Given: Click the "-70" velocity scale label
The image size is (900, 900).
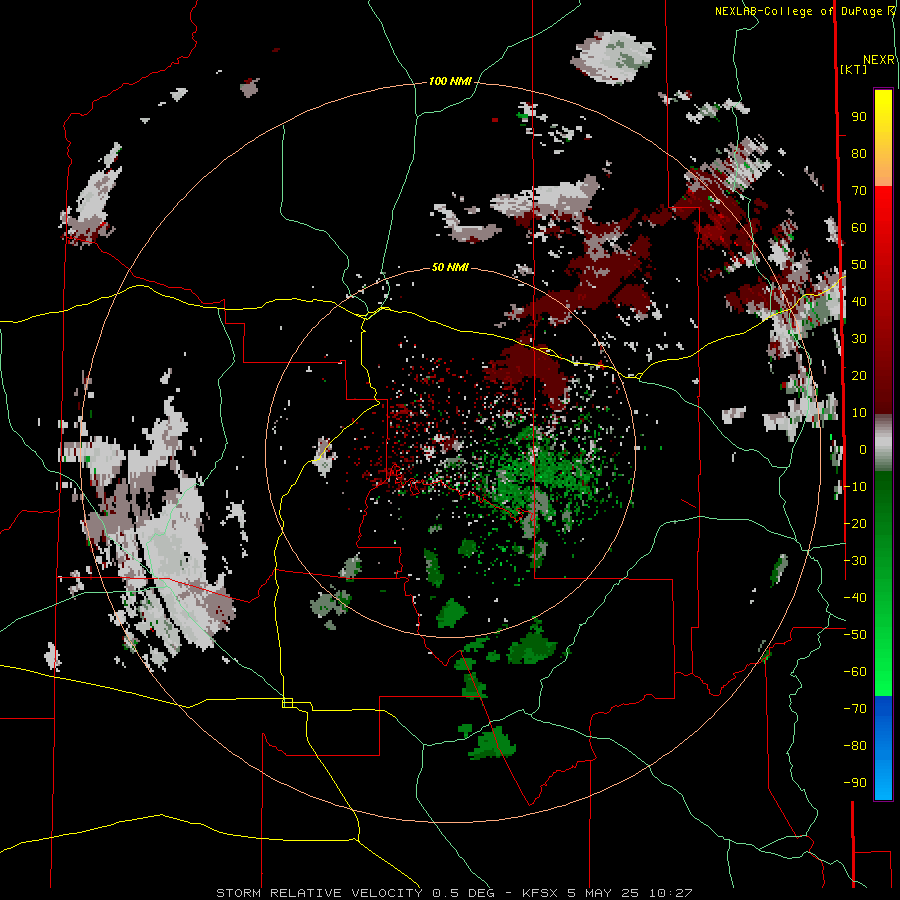Looking at the screenshot, I should click(855, 709).
